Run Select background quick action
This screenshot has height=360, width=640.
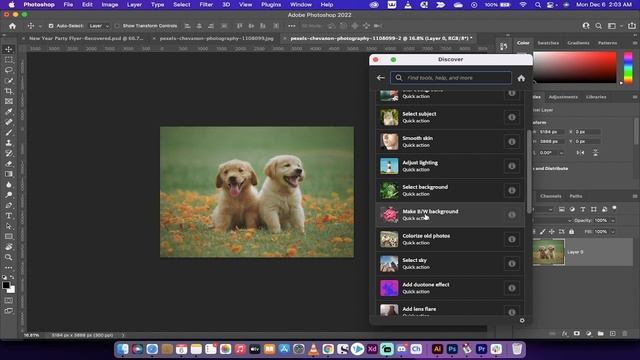pyautogui.click(x=450, y=190)
